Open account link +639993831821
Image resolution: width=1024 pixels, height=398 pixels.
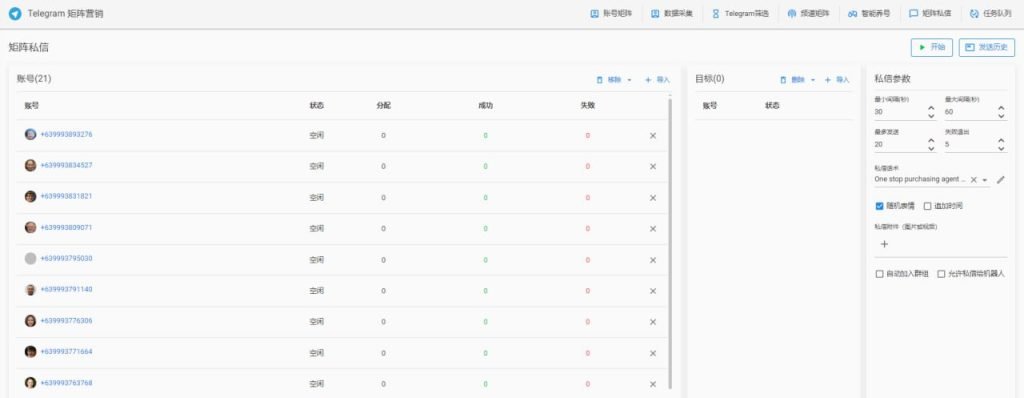66,196
